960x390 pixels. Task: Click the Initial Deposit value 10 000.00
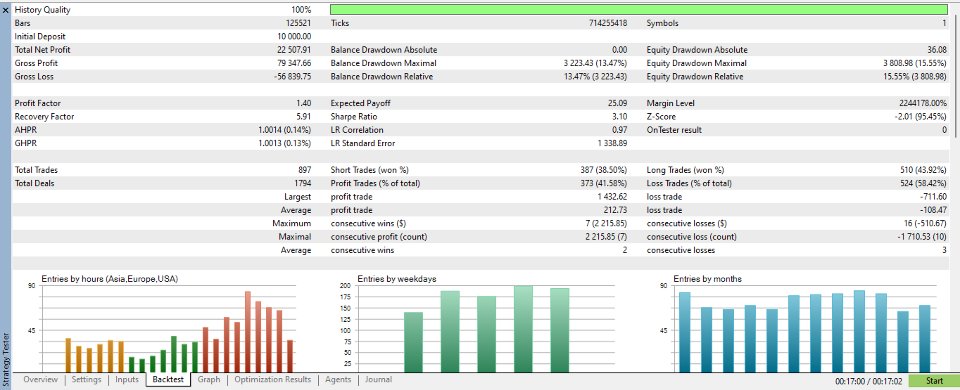[x=295, y=36]
